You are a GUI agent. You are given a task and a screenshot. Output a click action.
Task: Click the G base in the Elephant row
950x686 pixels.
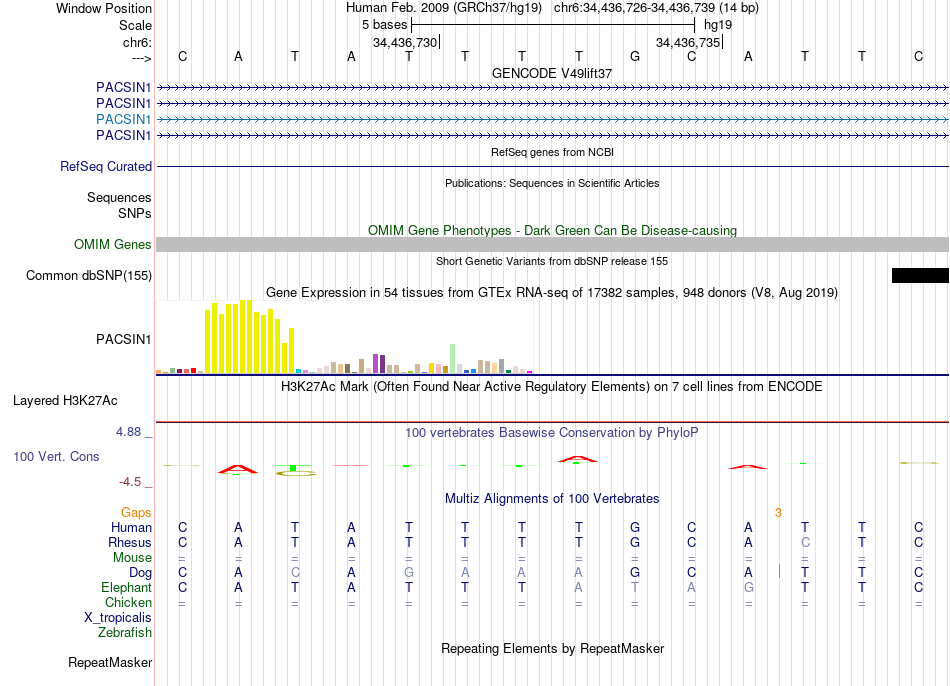click(x=749, y=587)
